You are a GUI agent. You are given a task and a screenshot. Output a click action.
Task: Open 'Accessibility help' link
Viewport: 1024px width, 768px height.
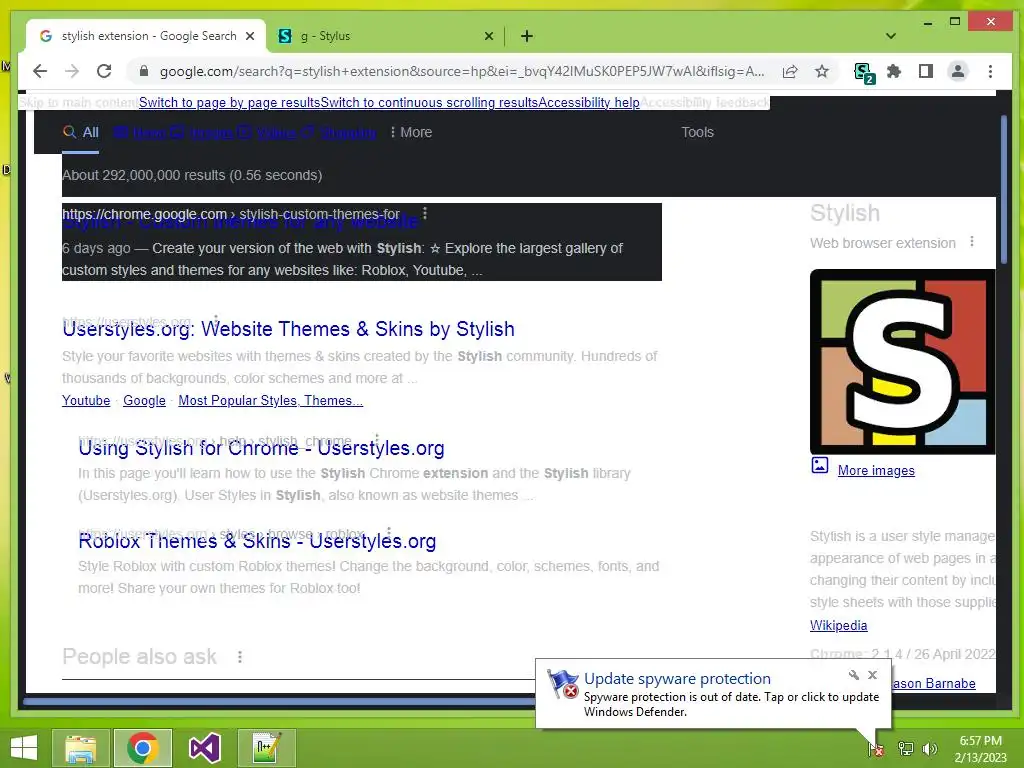click(x=589, y=103)
